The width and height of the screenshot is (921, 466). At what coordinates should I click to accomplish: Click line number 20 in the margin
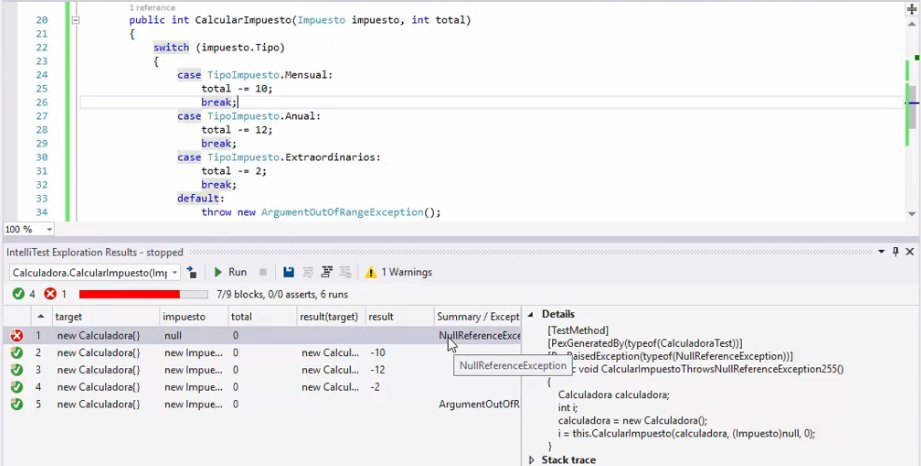tap(41, 20)
